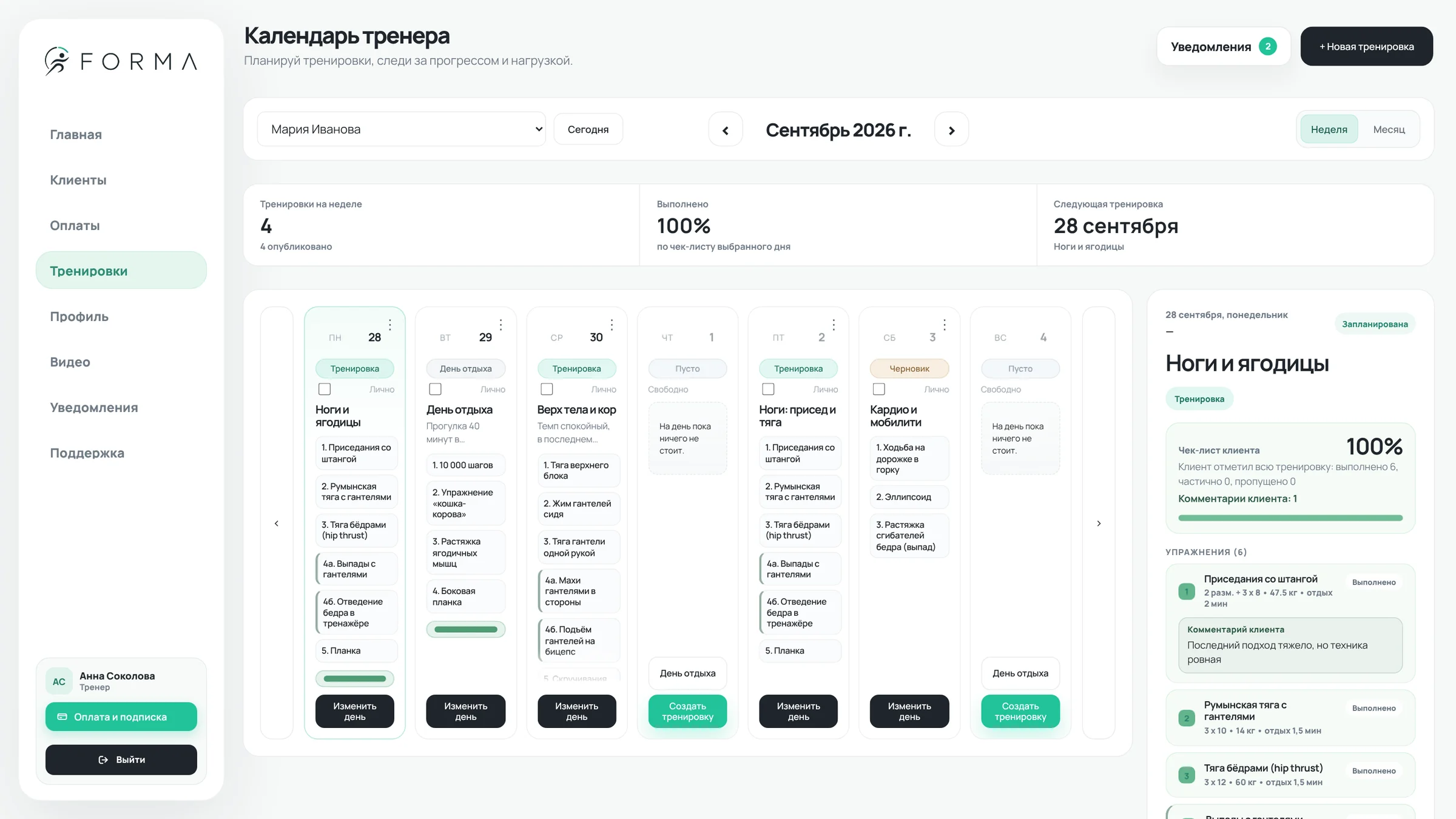The height and width of the screenshot is (819, 1456).
Task: Go to previous month arrow
Action: click(726, 130)
